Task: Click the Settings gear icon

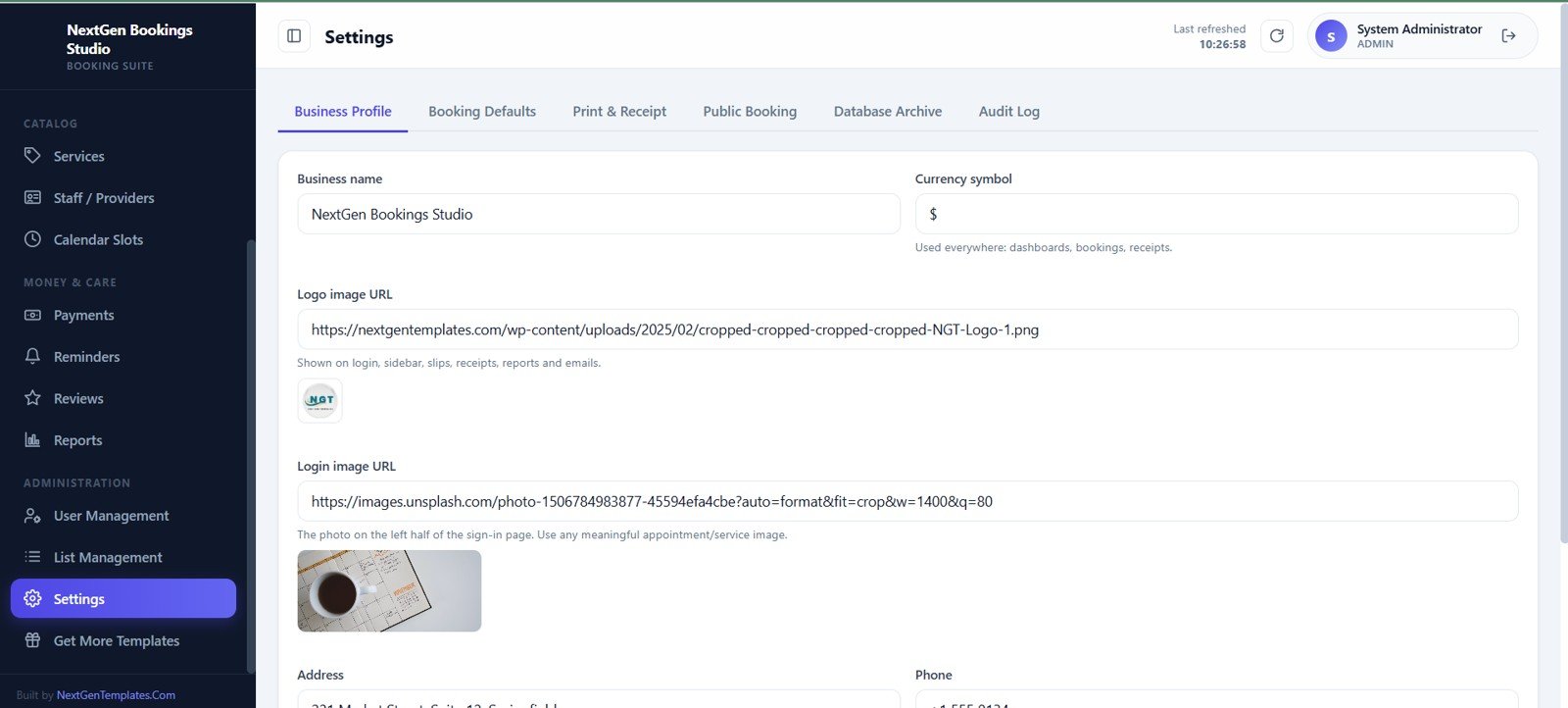Action: click(32, 599)
